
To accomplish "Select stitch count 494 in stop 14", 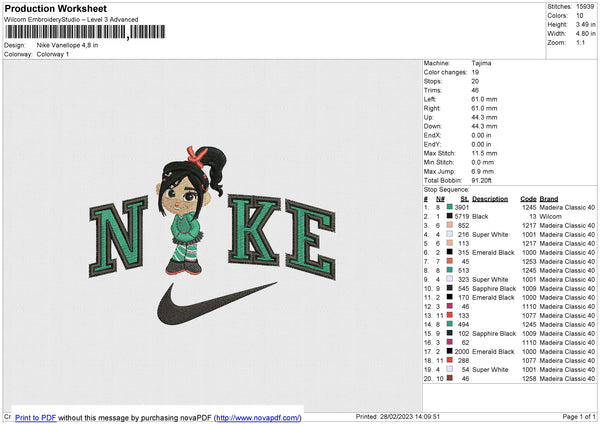I will coord(463,324).
